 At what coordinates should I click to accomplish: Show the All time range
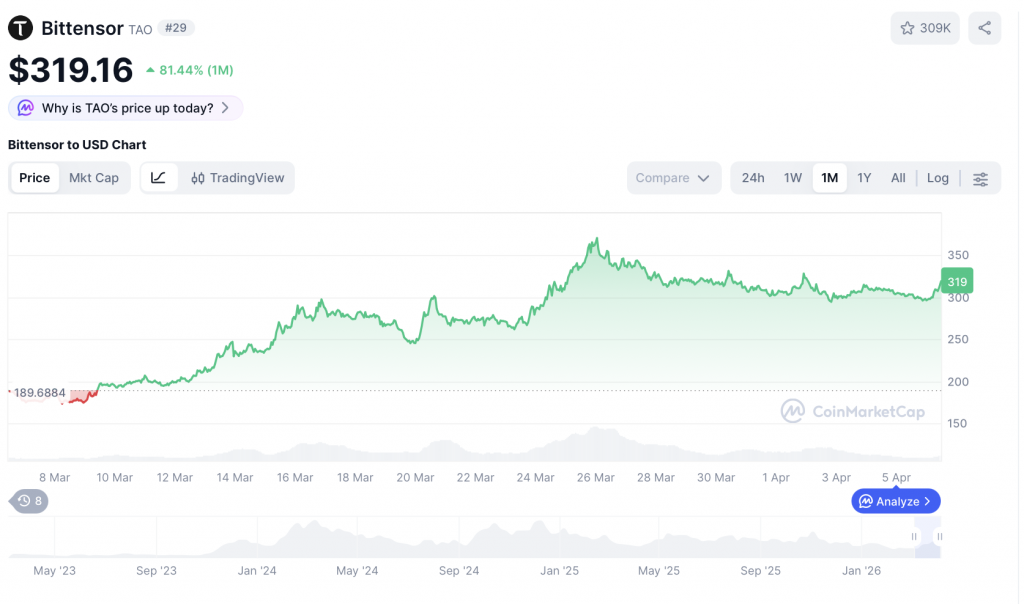tap(898, 178)
